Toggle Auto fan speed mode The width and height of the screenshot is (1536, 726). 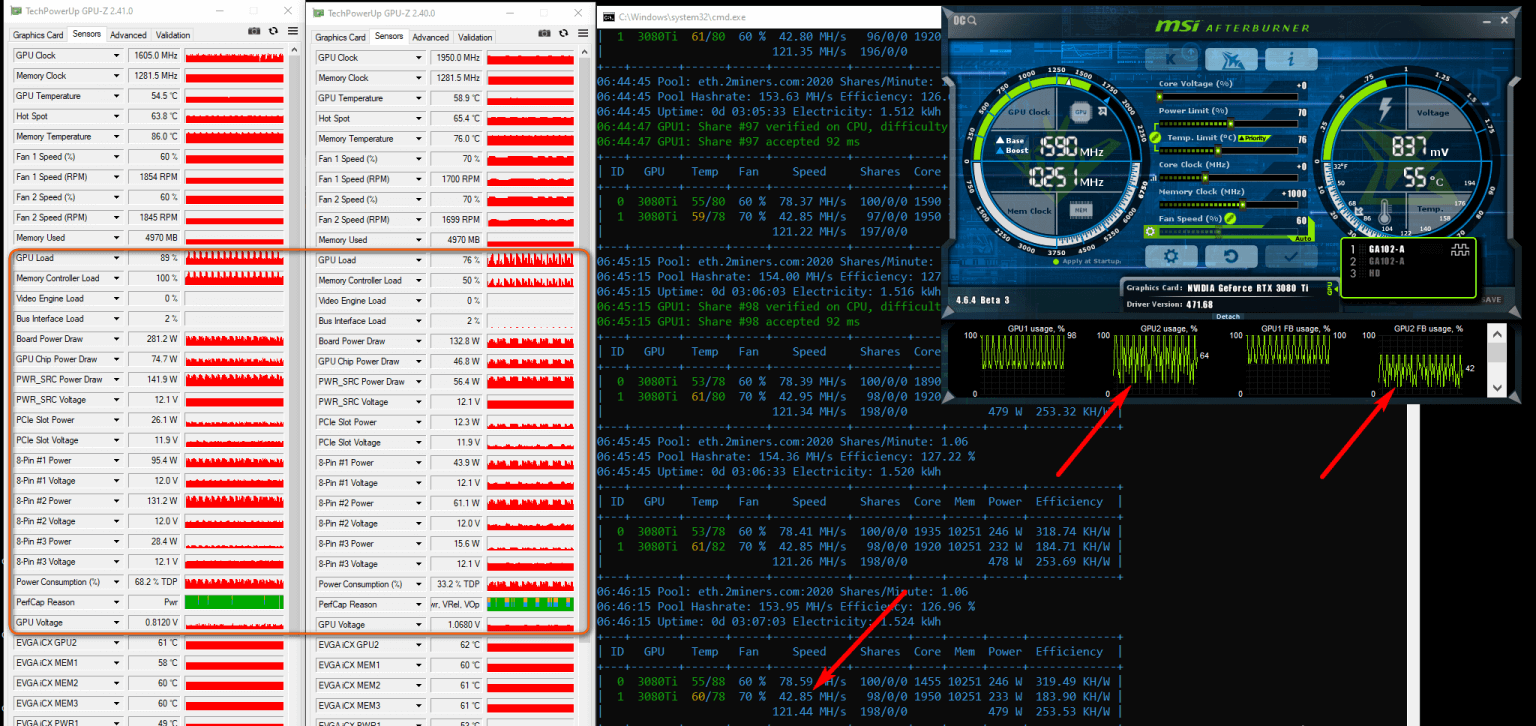tap(1303, 238)
